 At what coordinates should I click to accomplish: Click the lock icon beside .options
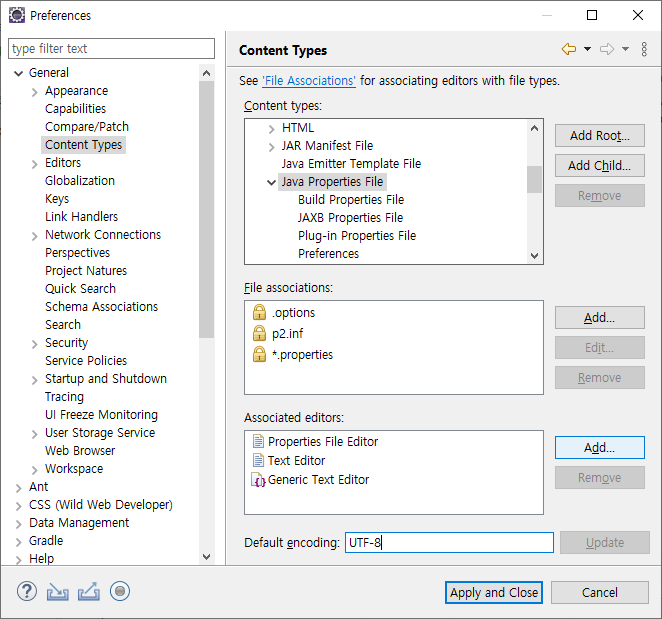(x=259, y=312)
